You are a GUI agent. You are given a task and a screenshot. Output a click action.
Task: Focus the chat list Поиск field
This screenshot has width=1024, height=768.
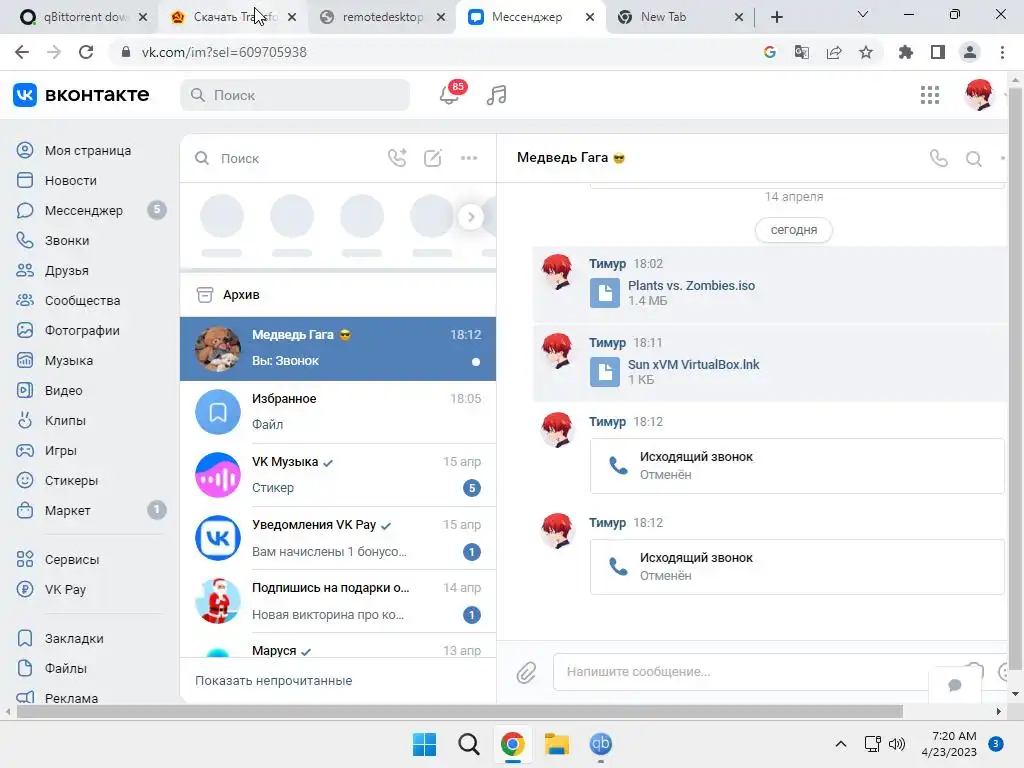(x=285, y=159)
